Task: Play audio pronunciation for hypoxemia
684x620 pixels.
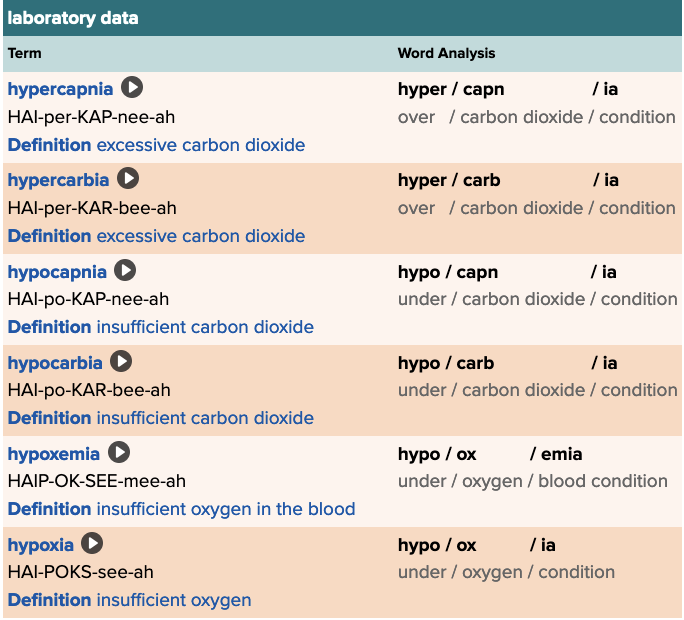Action: click(x=119, y=452)
